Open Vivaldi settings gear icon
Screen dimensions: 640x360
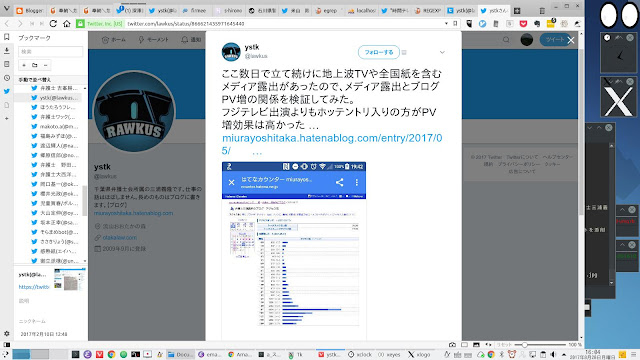pos(7,333)
